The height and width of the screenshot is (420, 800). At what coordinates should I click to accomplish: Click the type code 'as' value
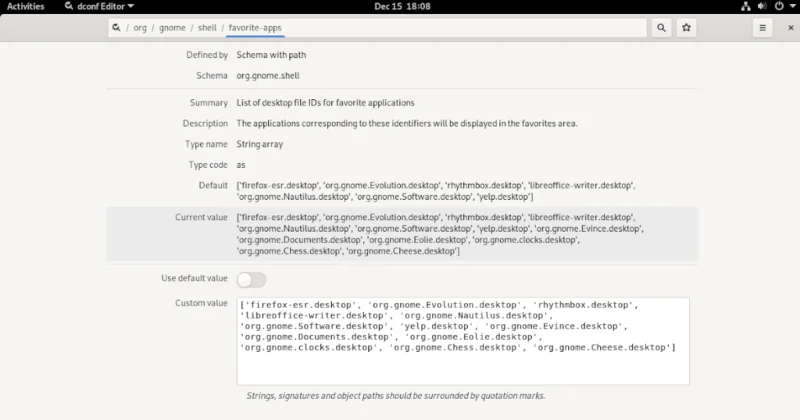(x=241, y=165)
